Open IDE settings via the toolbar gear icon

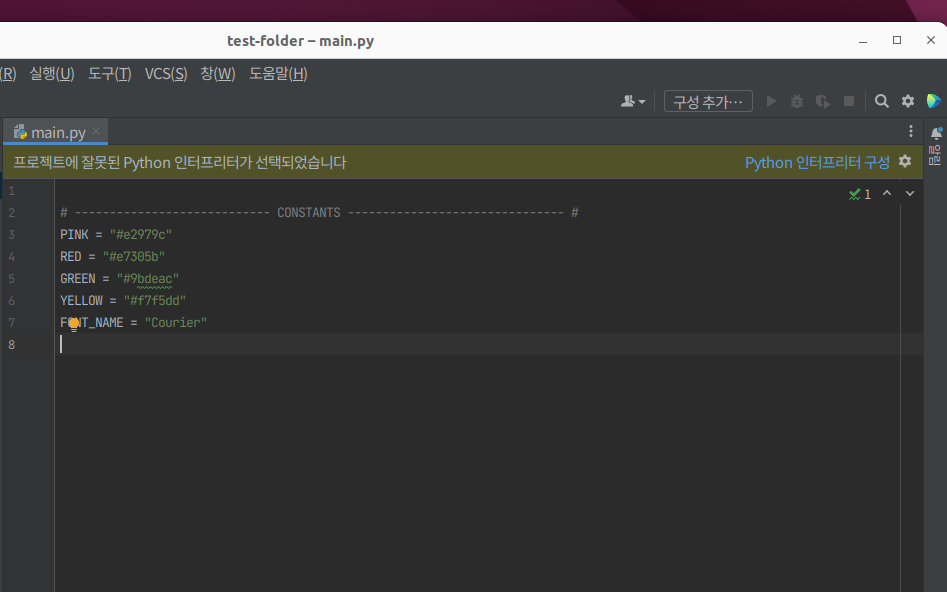coord(907,100)
